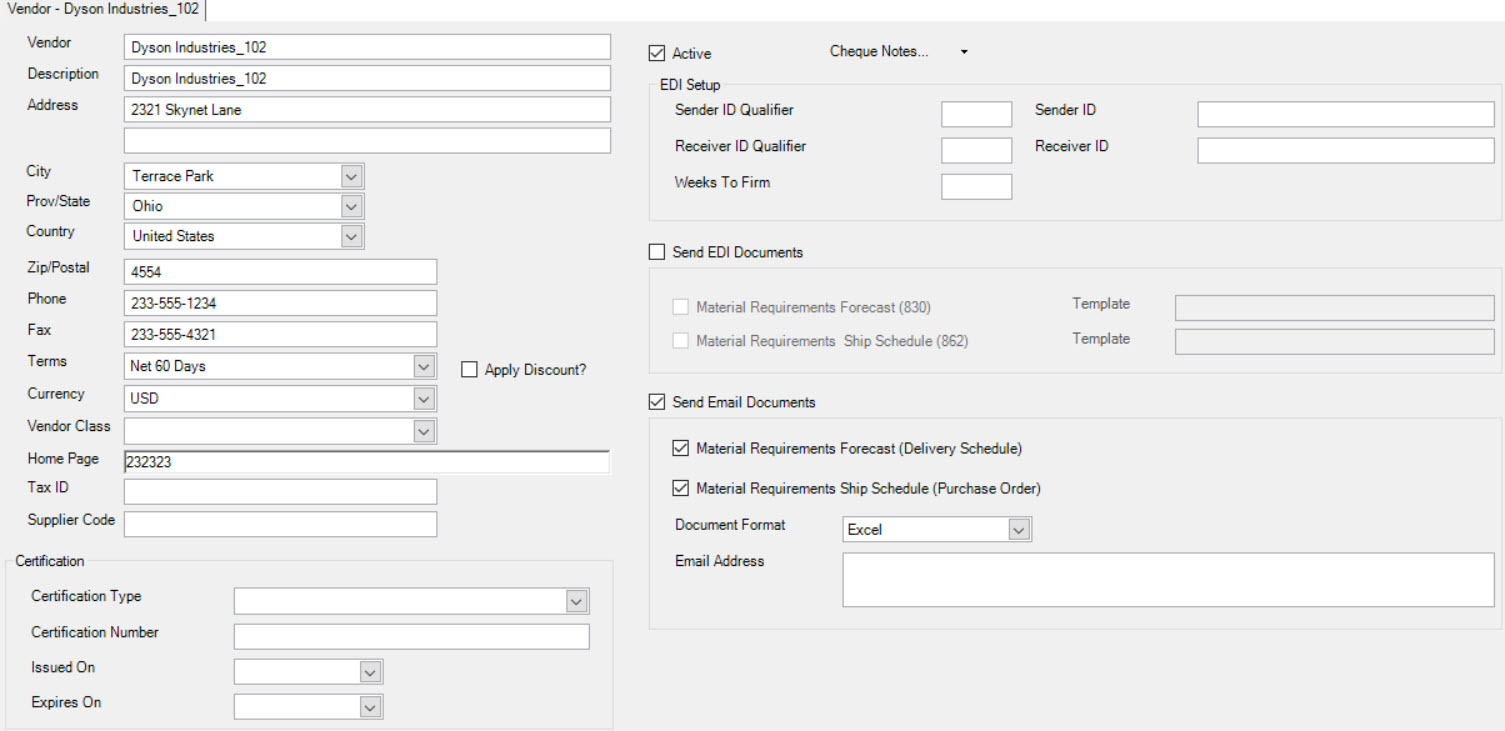Click the Tax ID field
This screenshot has height=731, width=1505.
coord(281,492)
